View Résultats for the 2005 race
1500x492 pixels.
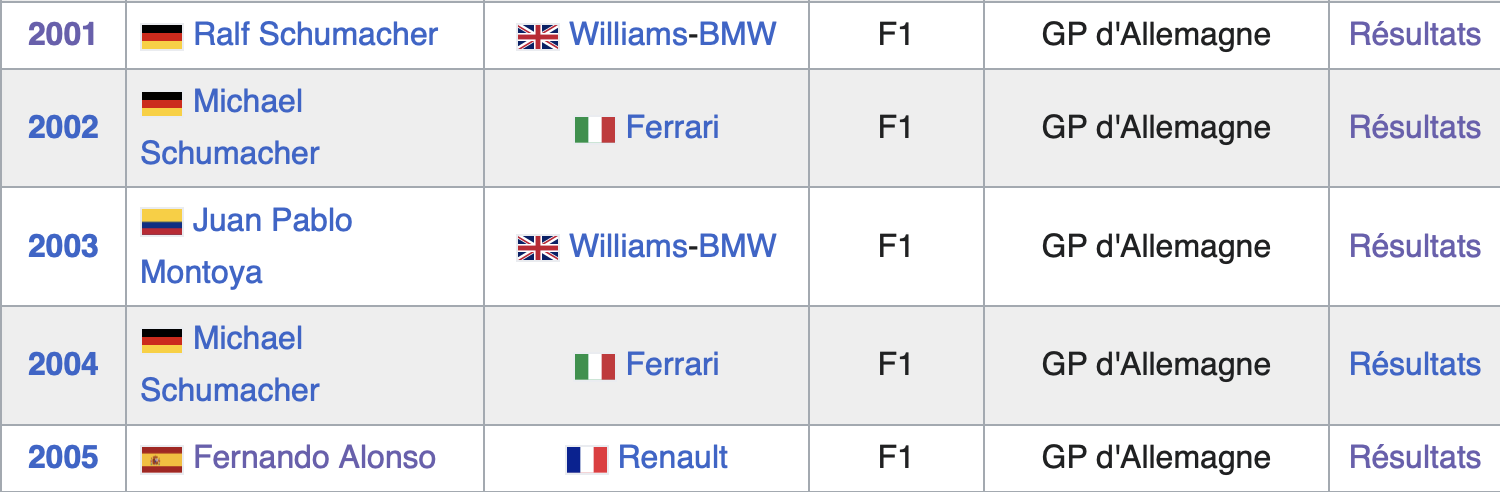(x=1414, y=458)
